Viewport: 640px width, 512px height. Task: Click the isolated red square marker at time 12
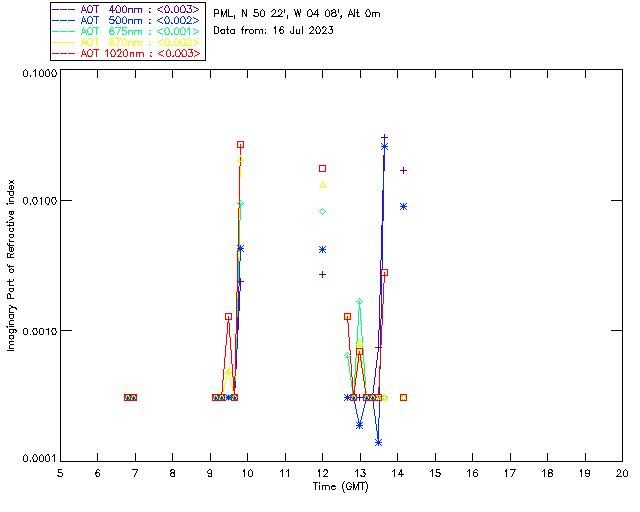322,168
